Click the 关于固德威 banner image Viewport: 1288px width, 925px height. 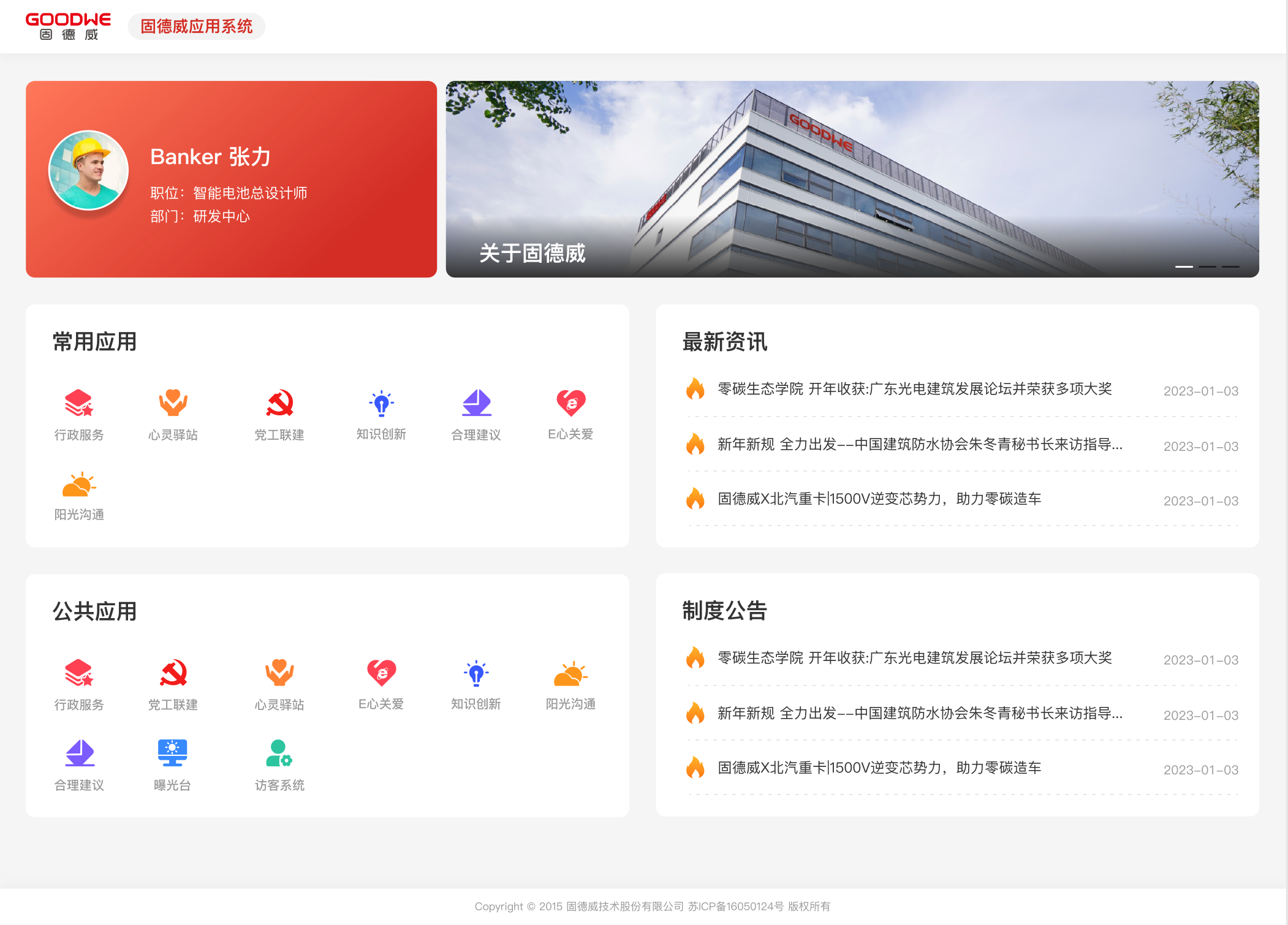click(852, 179)
